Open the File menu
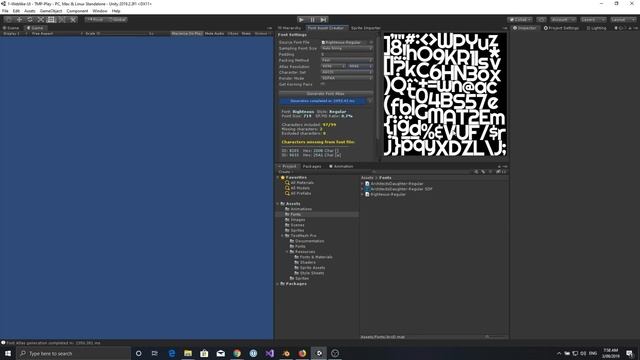Image resolution: width=640 pixels, height=360 pixels. coord(5,11)
